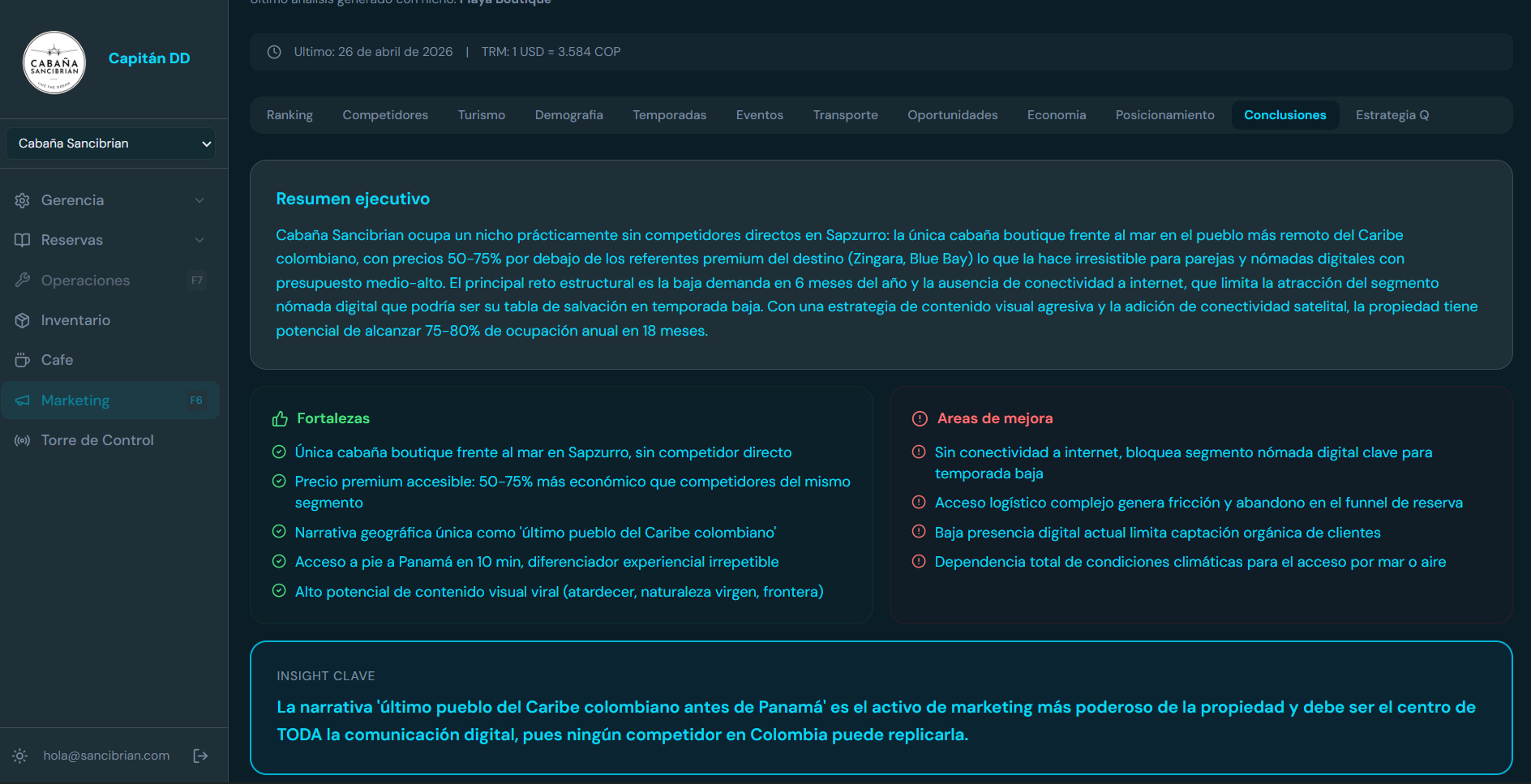Click the Operaciones wrench icon
1531x784 pixels.
click(23, 280)
